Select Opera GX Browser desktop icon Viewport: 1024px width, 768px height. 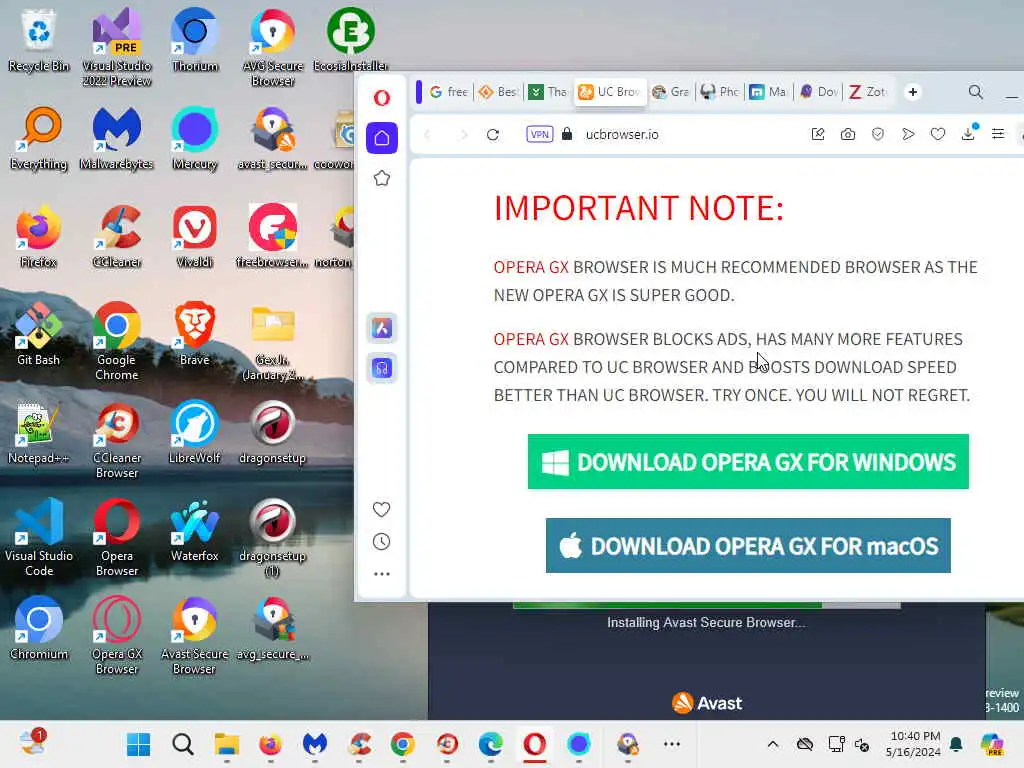coord(117,635)
